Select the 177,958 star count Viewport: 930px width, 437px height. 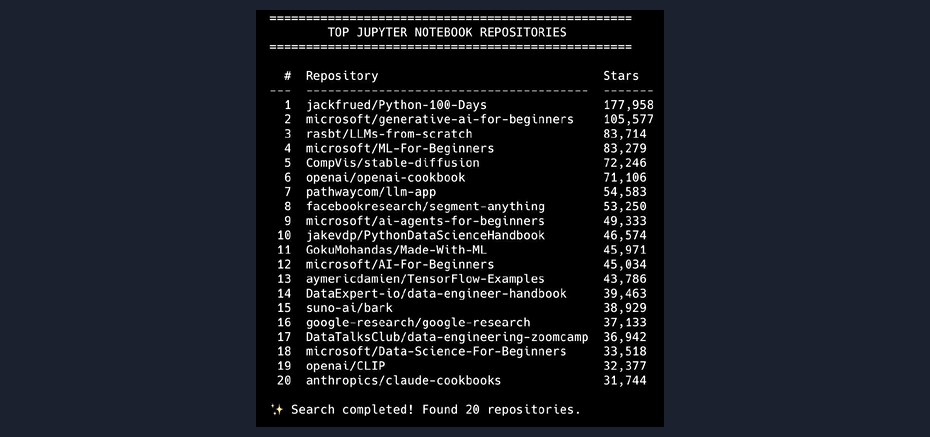[629, 105]
